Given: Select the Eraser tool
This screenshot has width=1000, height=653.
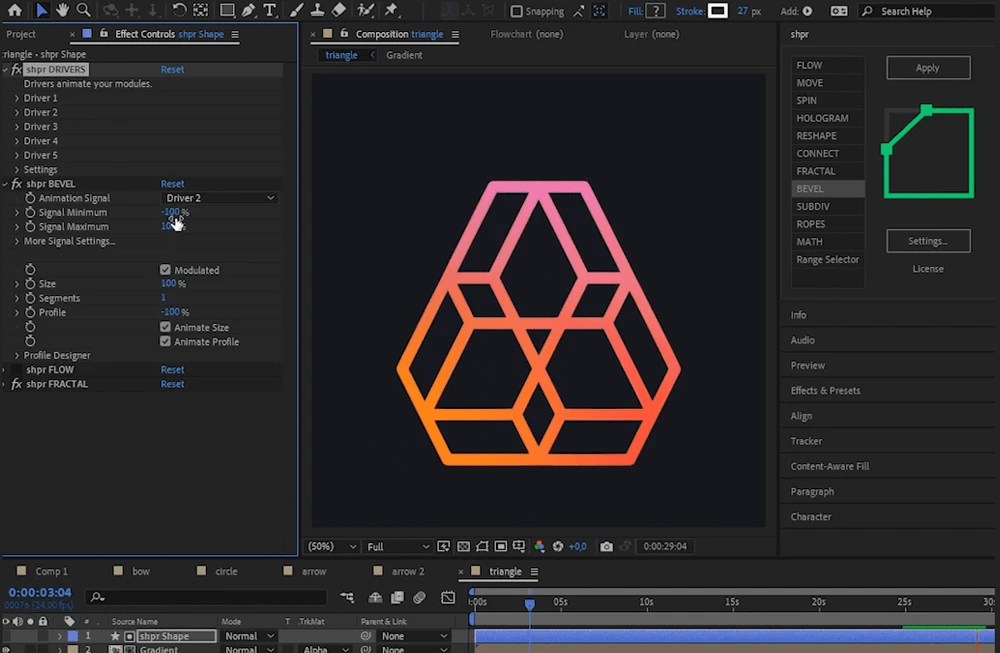Looking at the screenshot, I should click(x=338, y=11).
